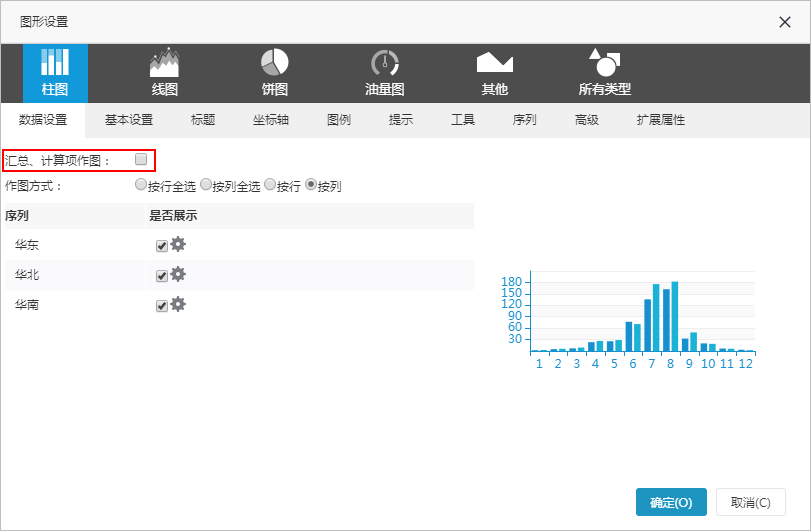This screenshot has height=531, width=811.
Task: Uncheck display checkbox for 华北
Action: tap(162, 276)
